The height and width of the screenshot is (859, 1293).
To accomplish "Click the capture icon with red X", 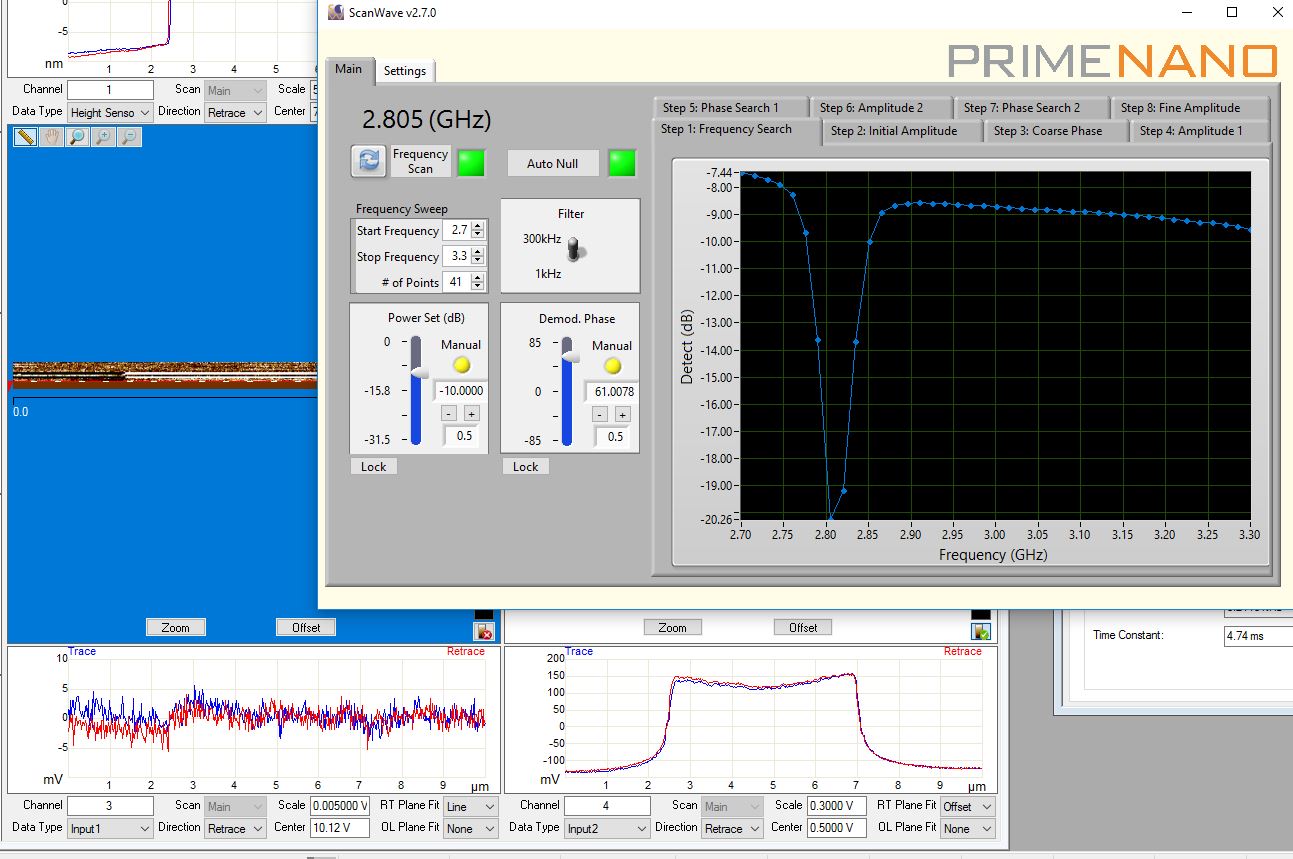I will 484,631.
